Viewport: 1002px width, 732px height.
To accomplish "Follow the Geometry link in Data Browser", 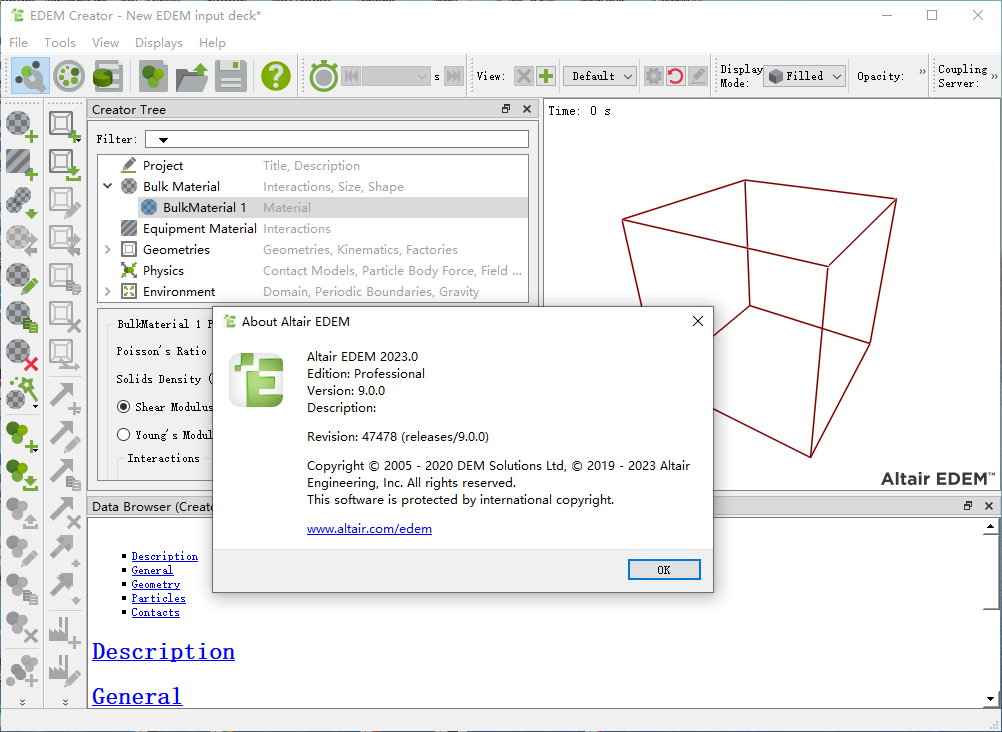I will coord(155,584).
